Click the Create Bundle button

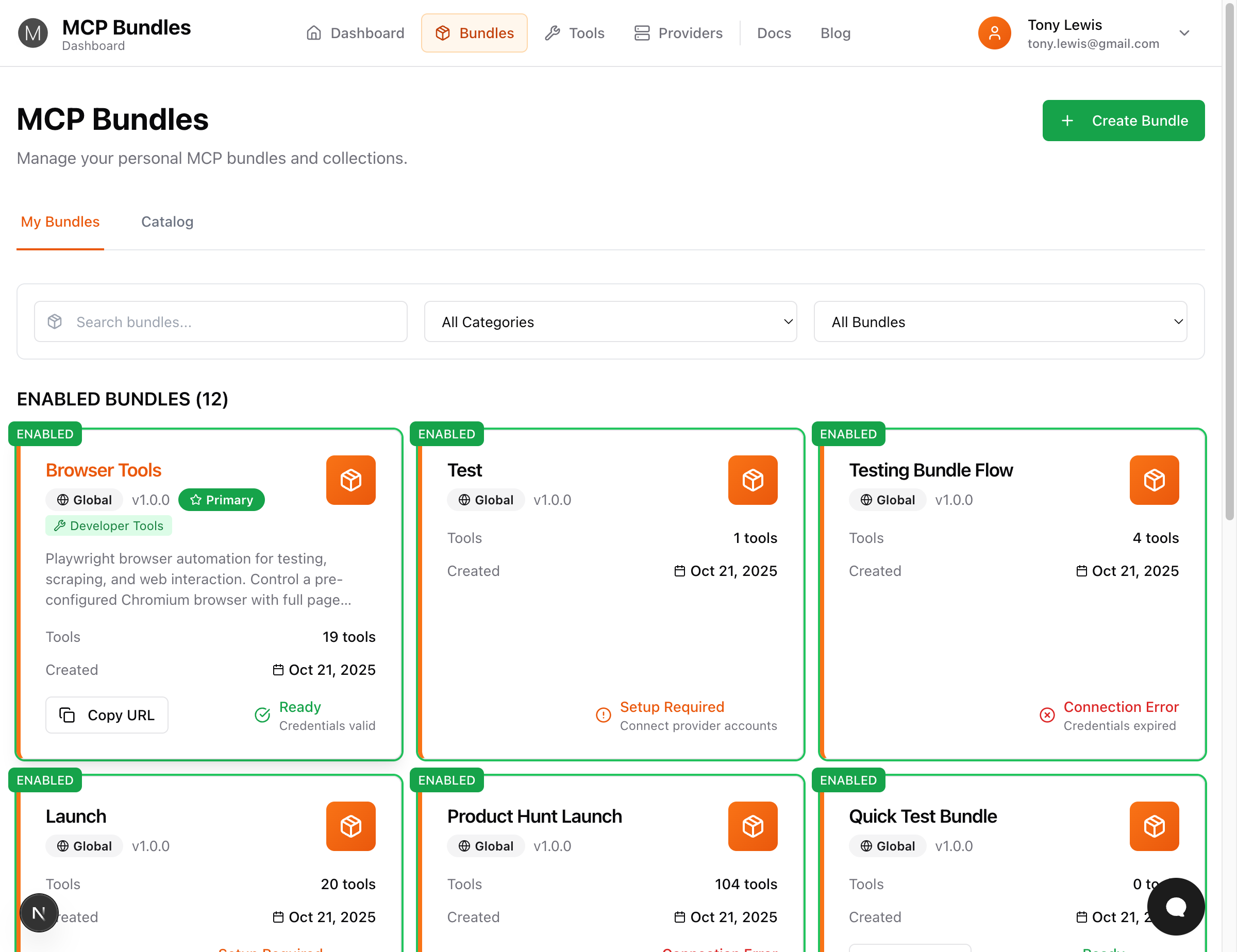1123,121
